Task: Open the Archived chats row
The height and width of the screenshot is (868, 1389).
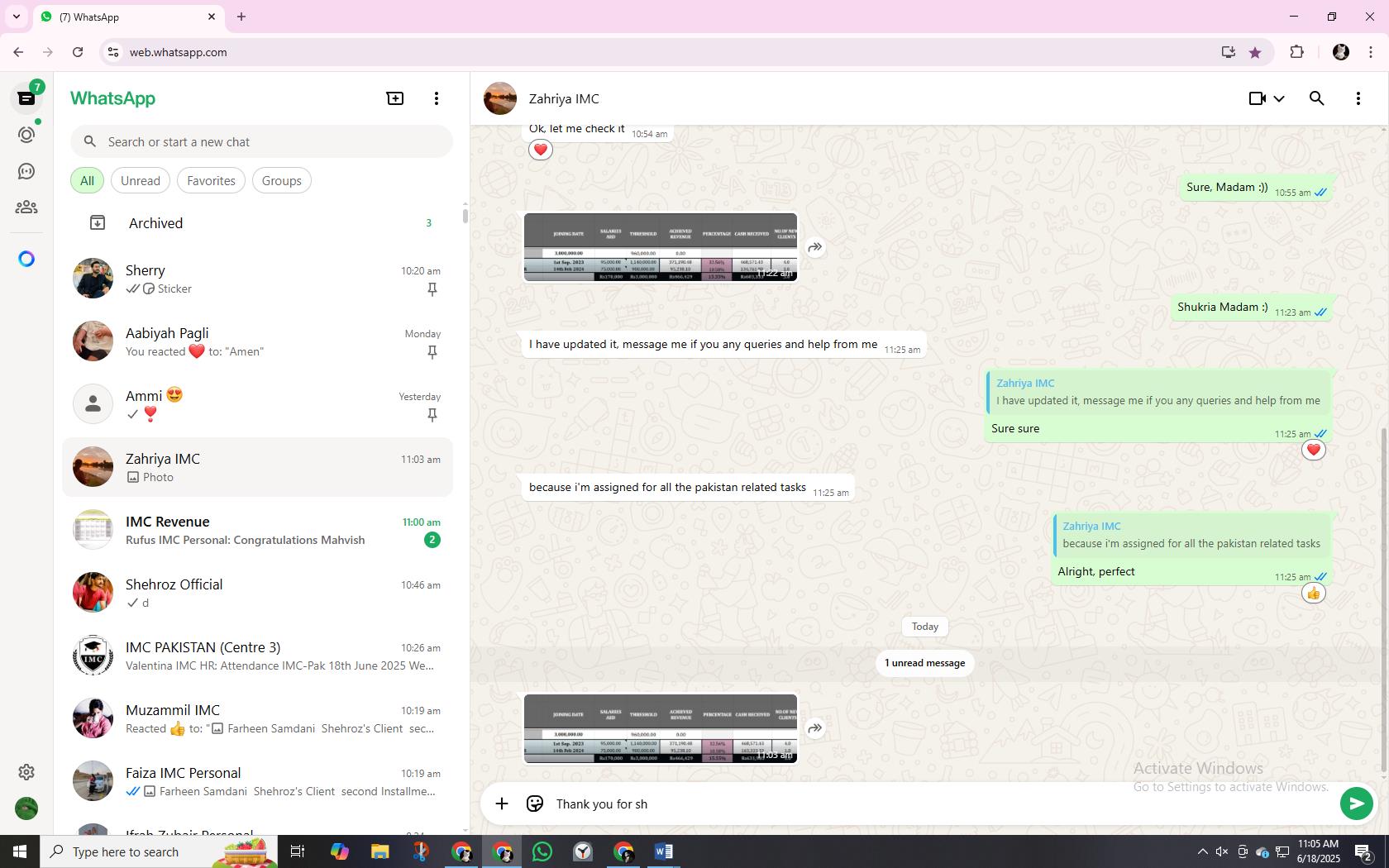Action: [258, 223]
